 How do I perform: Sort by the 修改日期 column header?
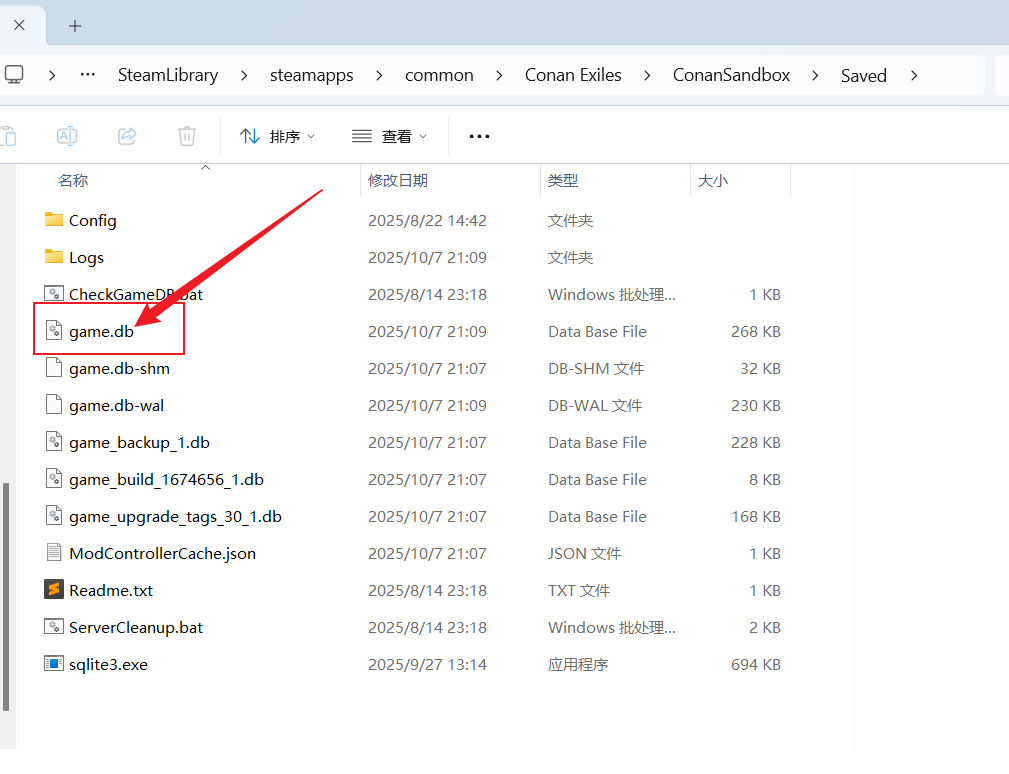[398, 180]
